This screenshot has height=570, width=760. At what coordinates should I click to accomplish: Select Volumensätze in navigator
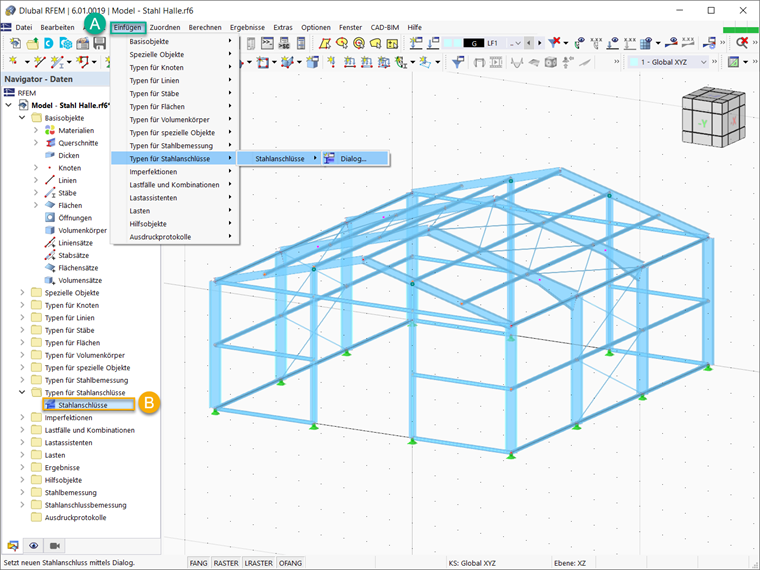tap(80, 280)
